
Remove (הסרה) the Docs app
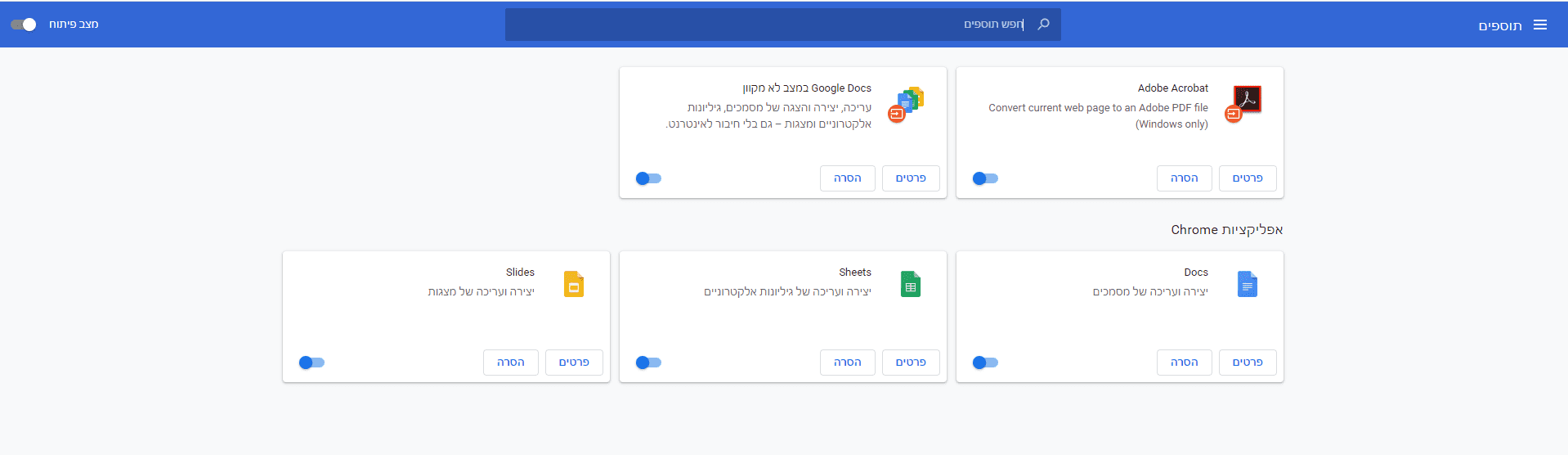pyautogui.click(x=1185, y=363)
